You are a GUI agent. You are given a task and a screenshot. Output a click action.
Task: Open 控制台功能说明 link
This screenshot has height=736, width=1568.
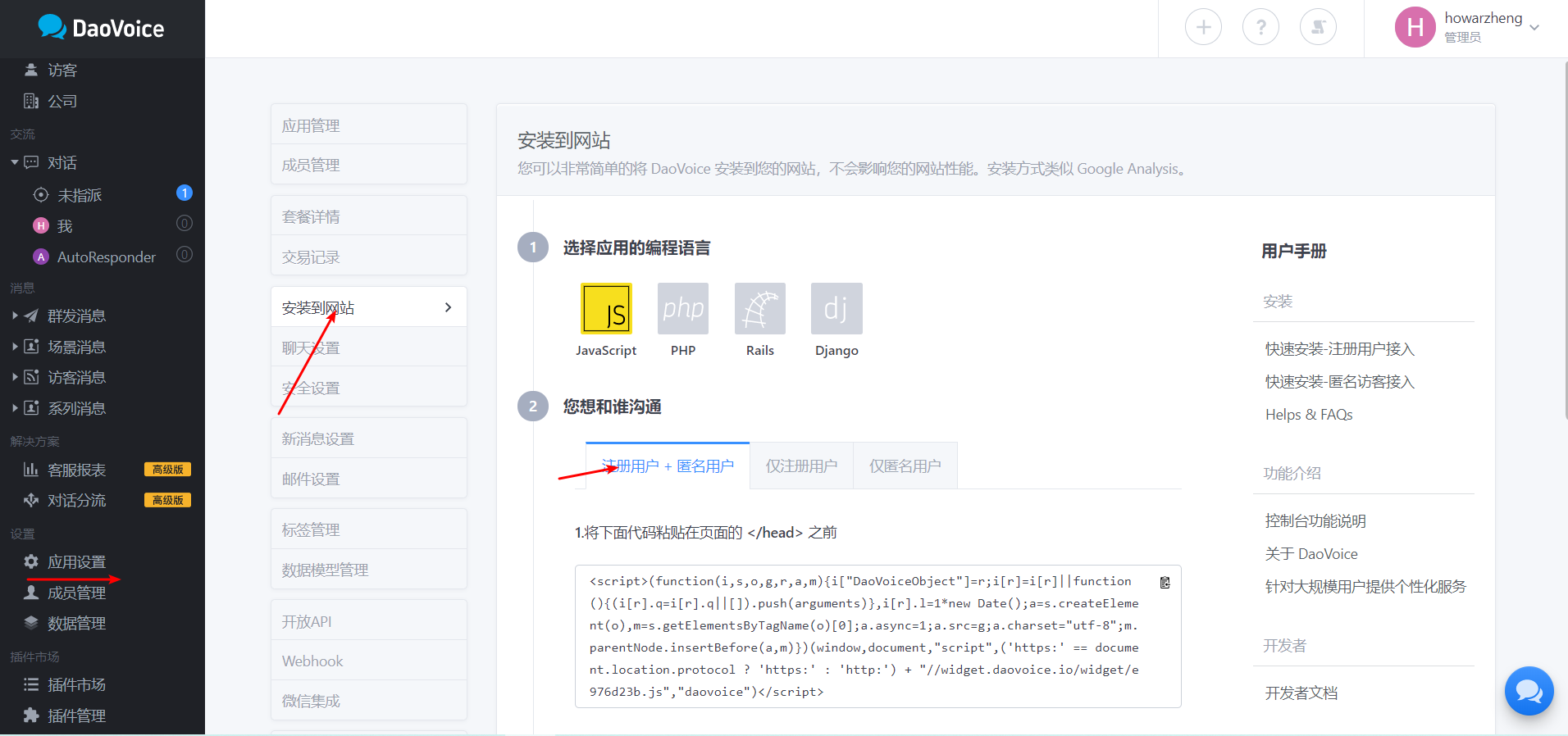[1315, 521]
